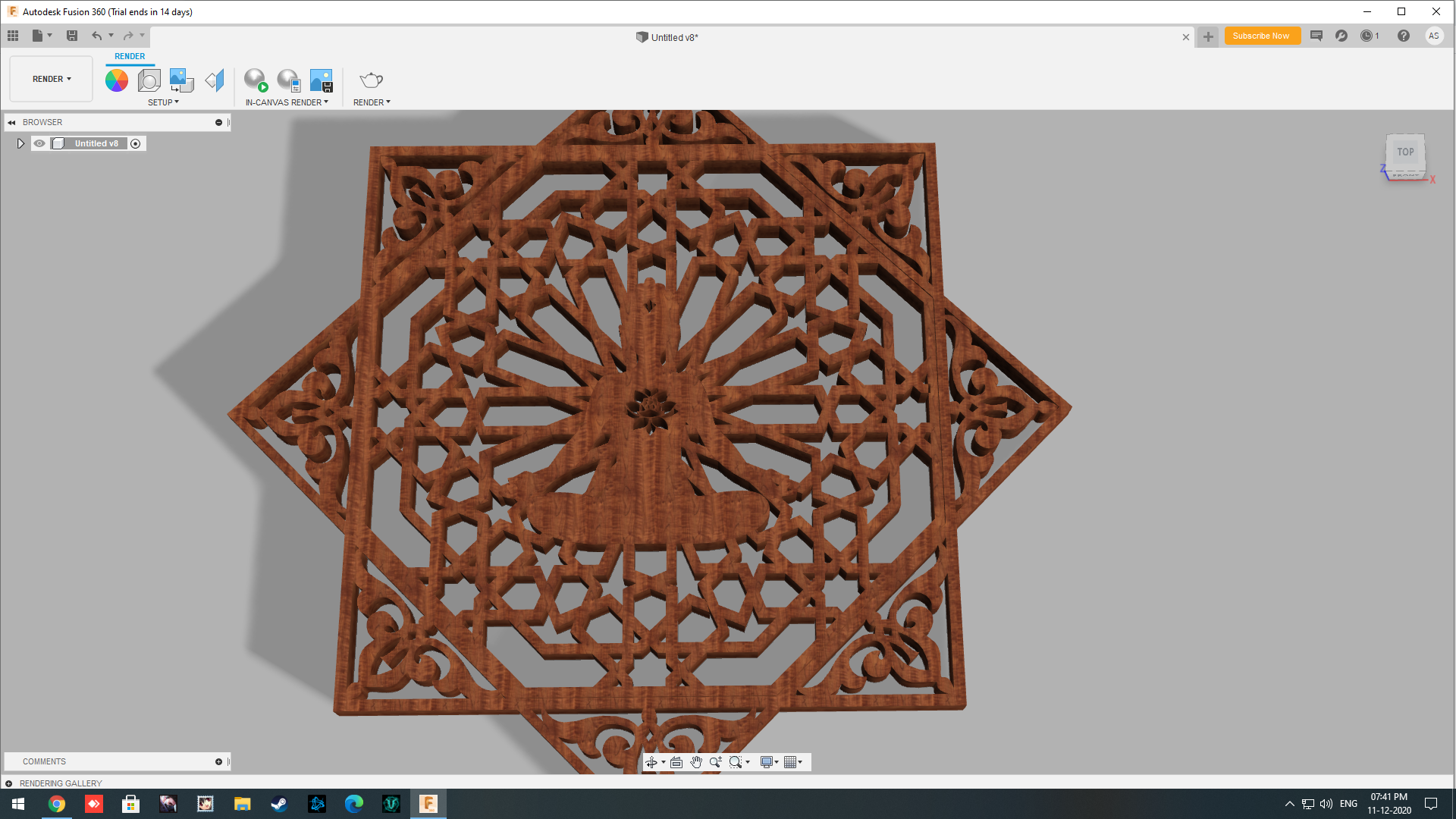This screenshot has width=1456, height=819.
Task: Open In-Canvas Render Settings
Action: point(289,80)
